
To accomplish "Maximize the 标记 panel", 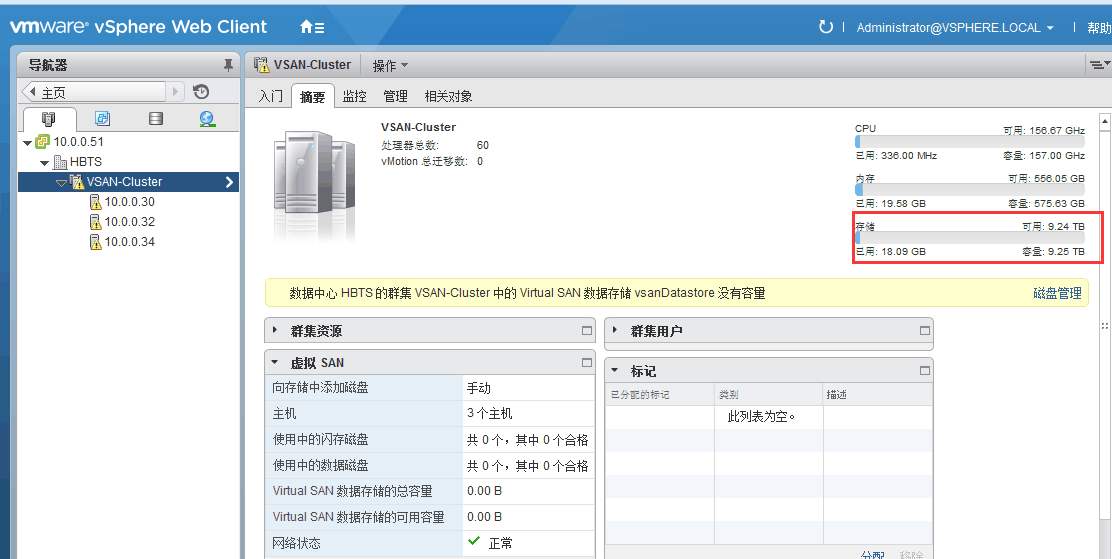I will pos(924,371).
